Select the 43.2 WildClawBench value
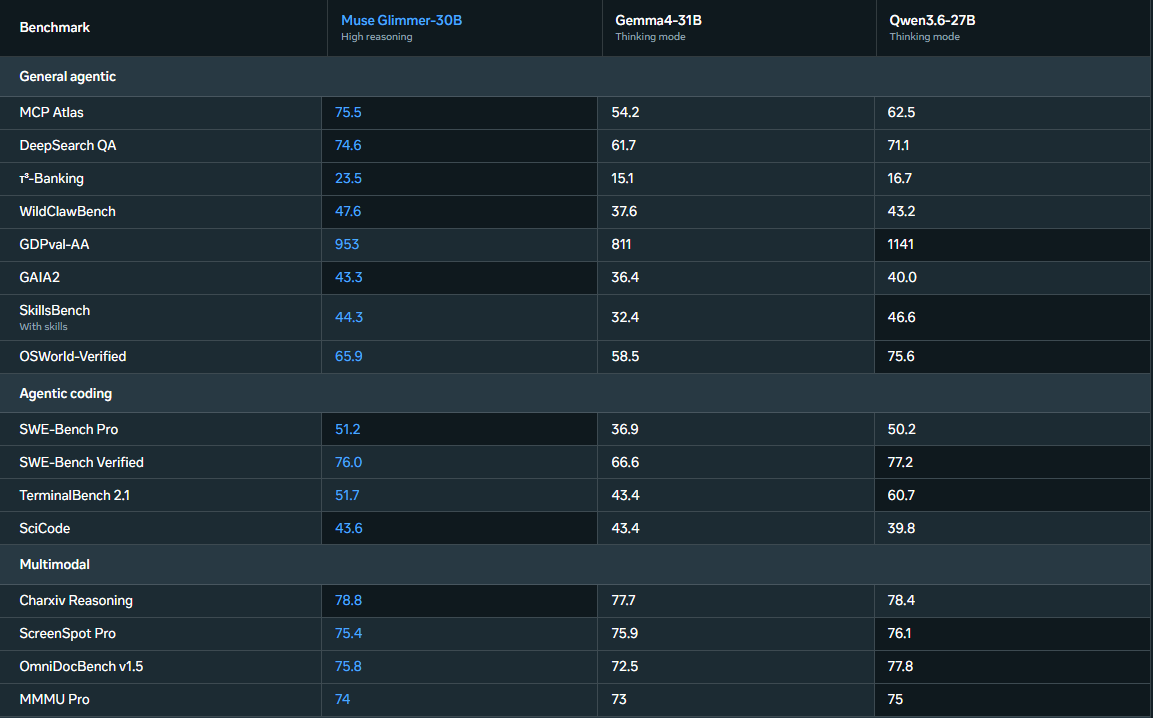 [x=901, y=211]
